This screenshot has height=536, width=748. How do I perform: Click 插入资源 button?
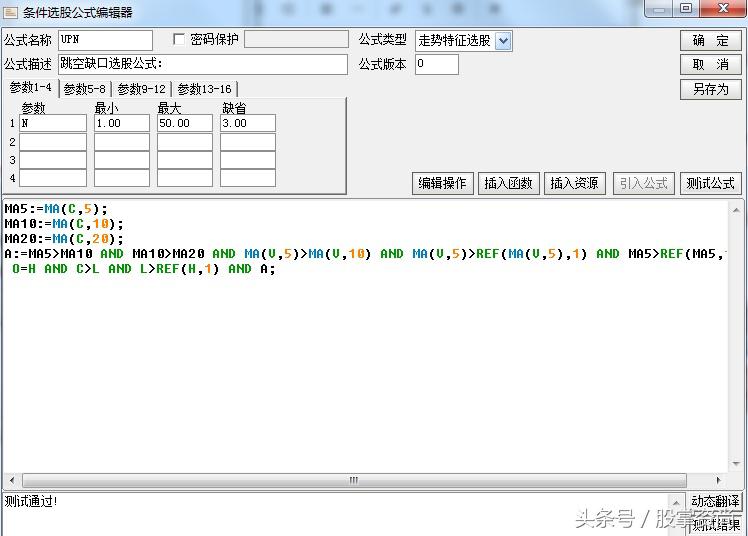(x=574, y=184)
